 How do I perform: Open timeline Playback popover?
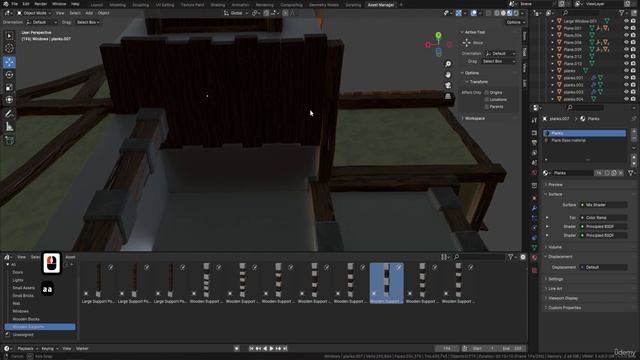pyautogui.click(x=27, y=349)
